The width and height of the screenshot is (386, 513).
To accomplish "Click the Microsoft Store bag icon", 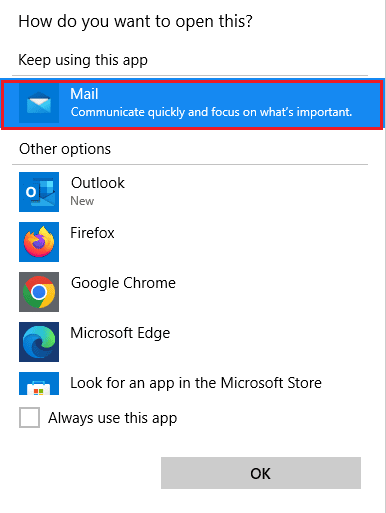I will point(39,384).
